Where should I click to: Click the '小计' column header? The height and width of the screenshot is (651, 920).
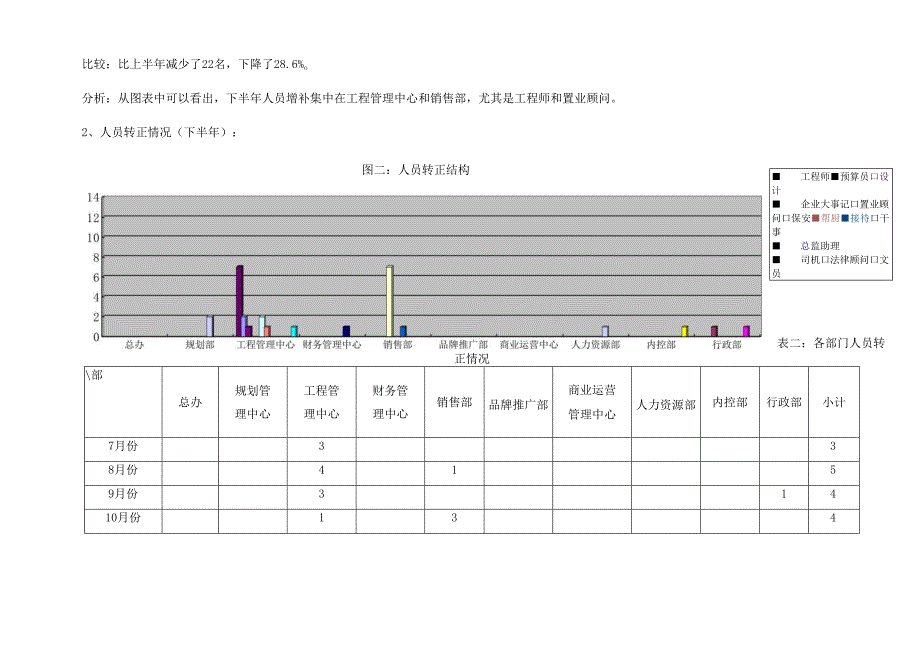834,402
